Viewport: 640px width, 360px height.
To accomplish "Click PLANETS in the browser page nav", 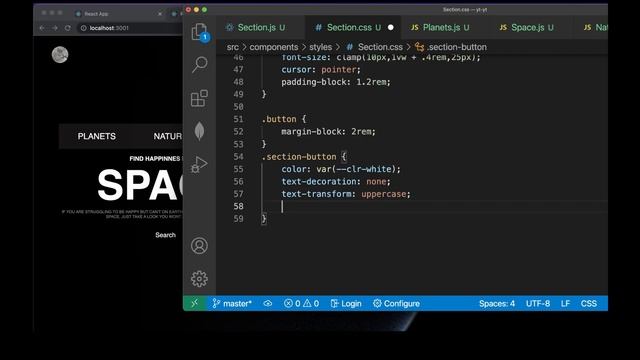I will click(x=97, y=136).
